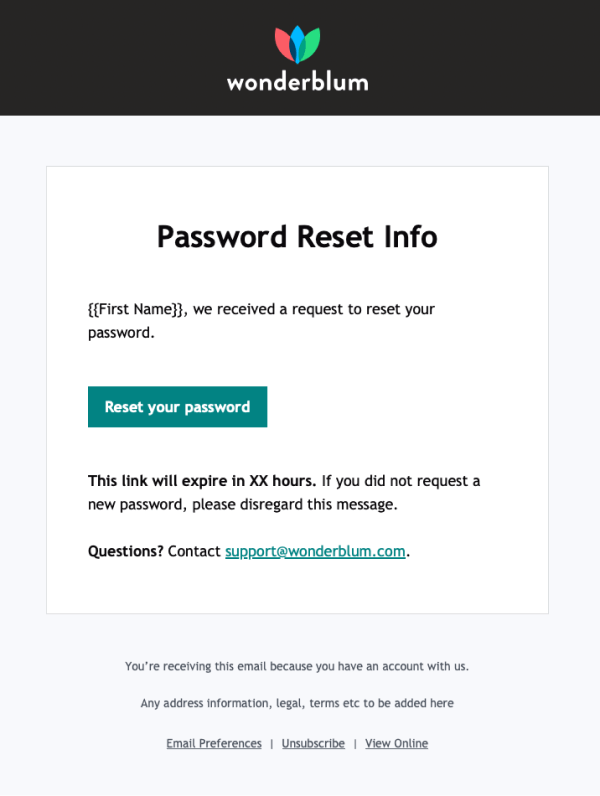Click the wonderblum wordmark text
The image size is (600, 796).
(297, 82)
